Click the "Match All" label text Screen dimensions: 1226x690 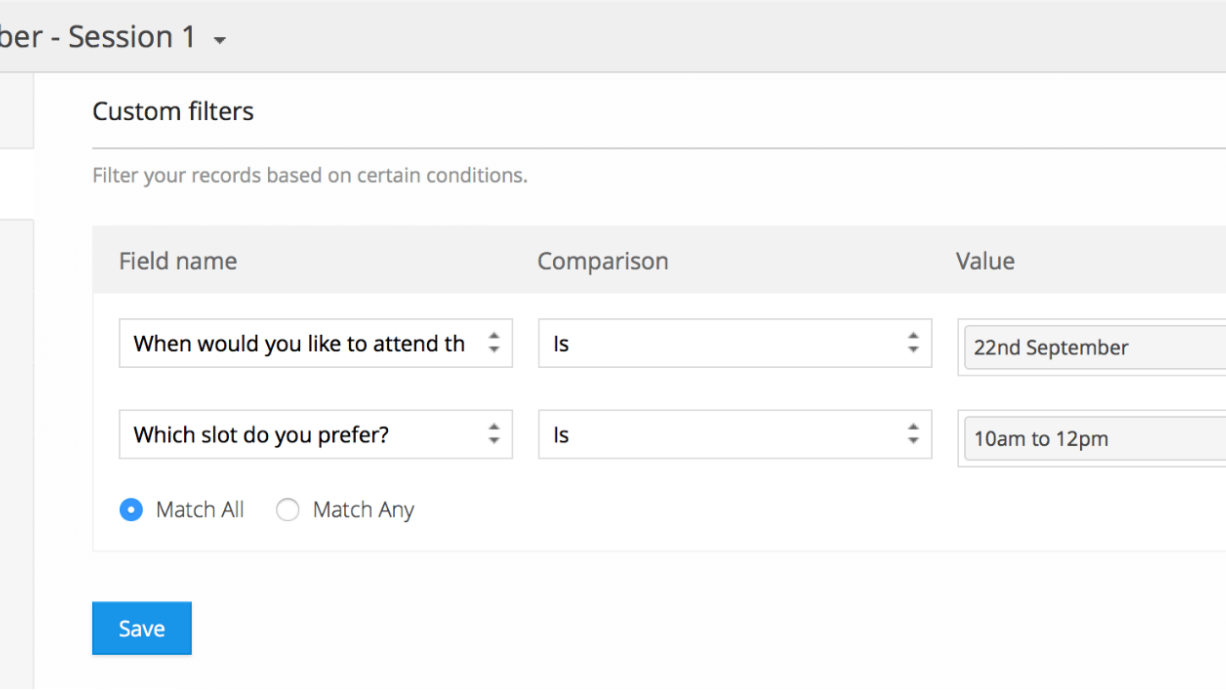(200, 510)
